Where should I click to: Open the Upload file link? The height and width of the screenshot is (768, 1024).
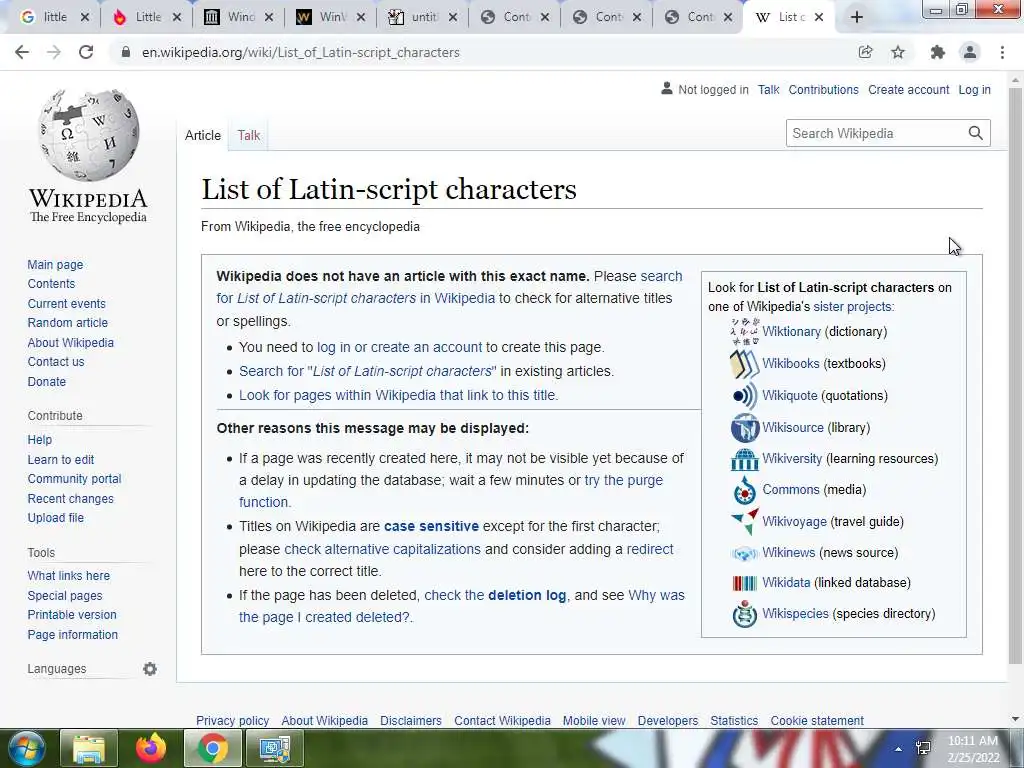coord(56,517)
